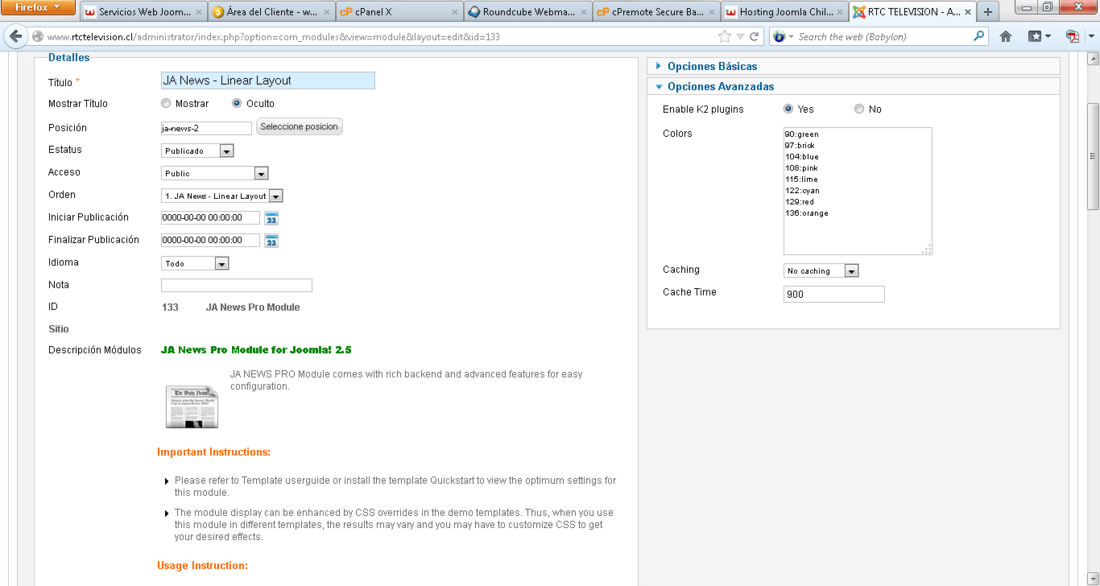The image size is (1100, 586).
Task: Select the Mostrar radio button
Action: click(x=166, y=104)
